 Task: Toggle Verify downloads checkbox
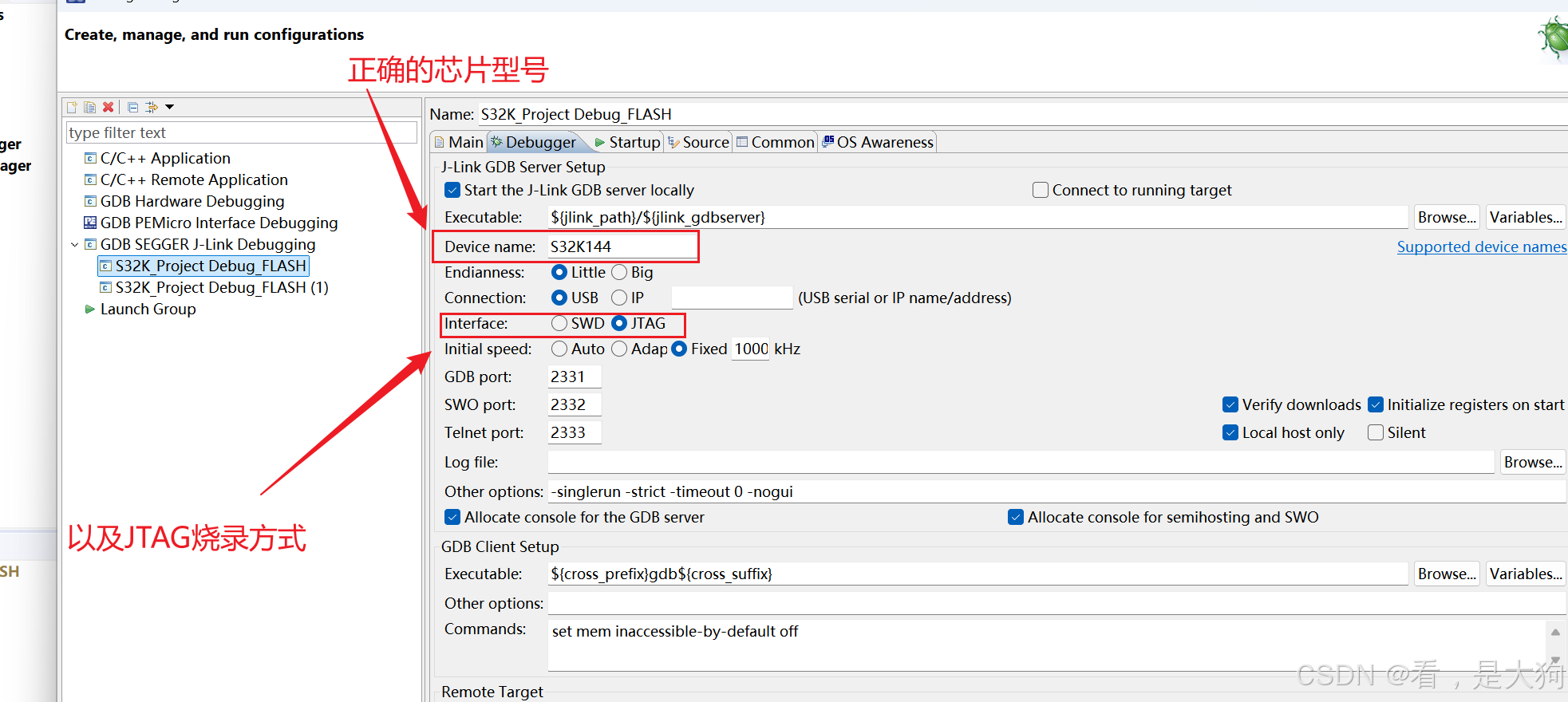1230,404
